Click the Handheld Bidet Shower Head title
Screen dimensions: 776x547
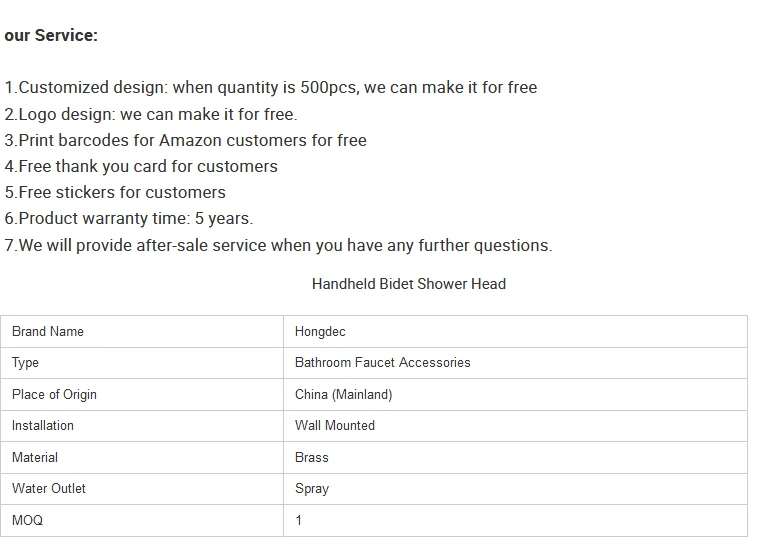pyautogui.click(x=408, y=284)
